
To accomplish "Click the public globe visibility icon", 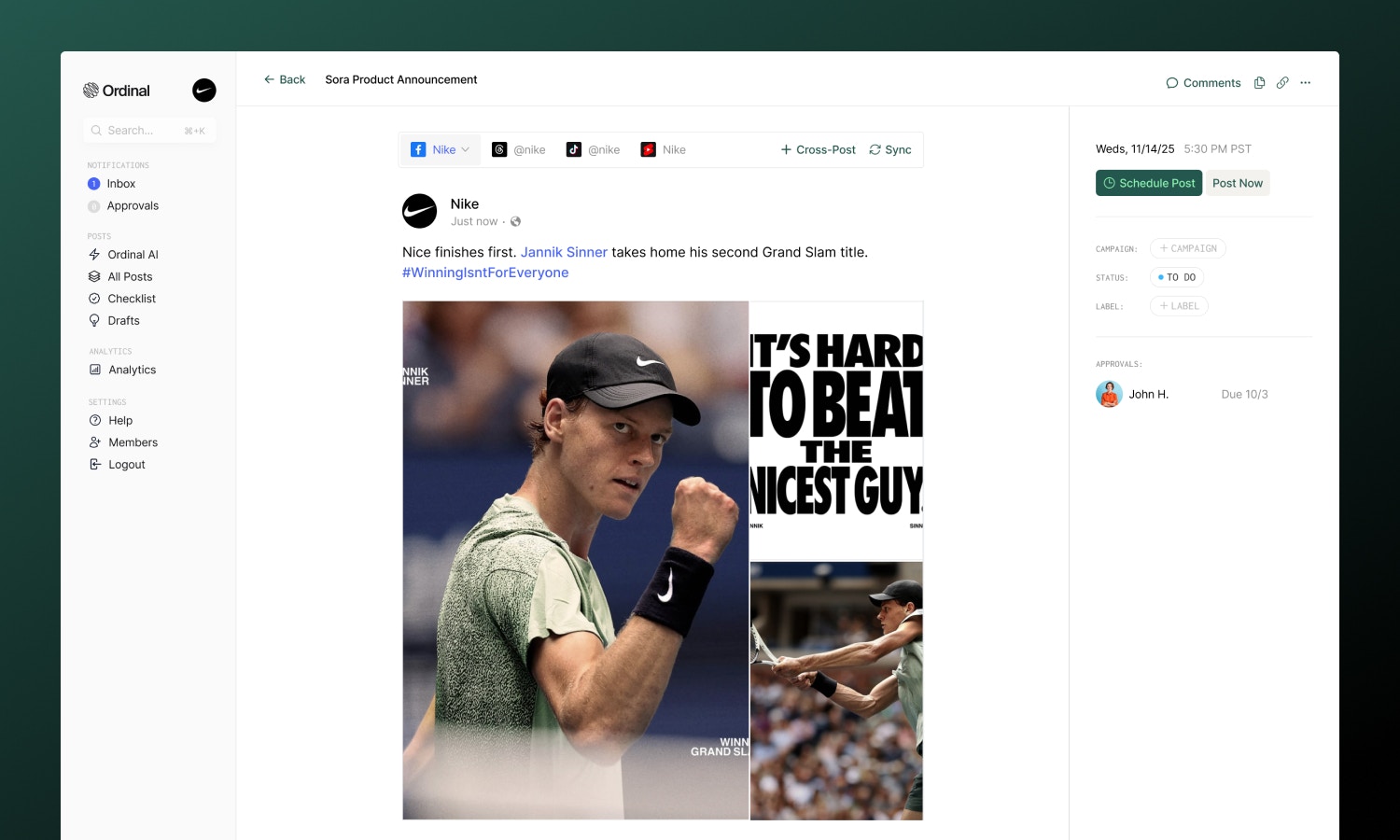I will coord(515,221).
